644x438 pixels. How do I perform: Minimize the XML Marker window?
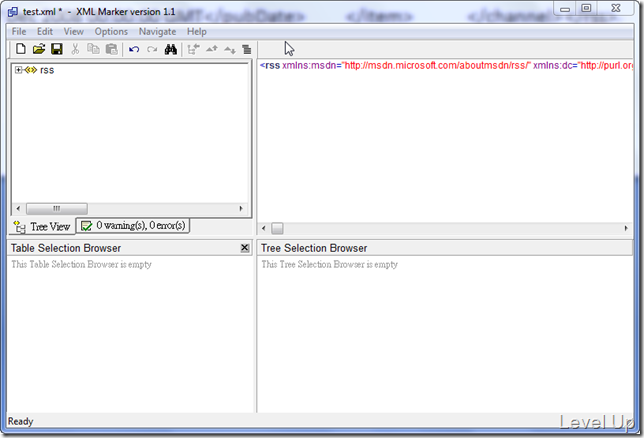tap(565, 9)
